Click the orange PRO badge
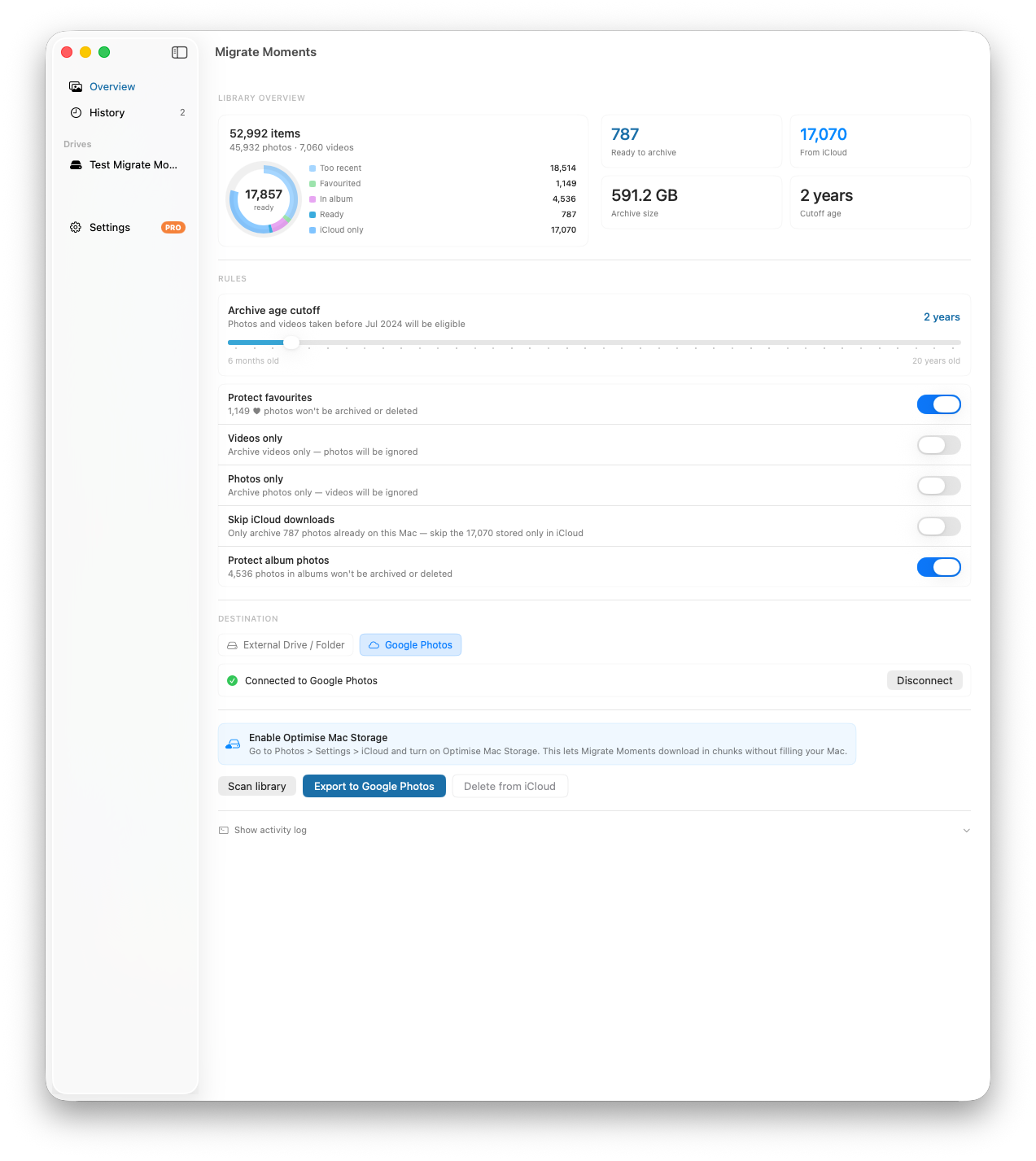 (173, 228)
